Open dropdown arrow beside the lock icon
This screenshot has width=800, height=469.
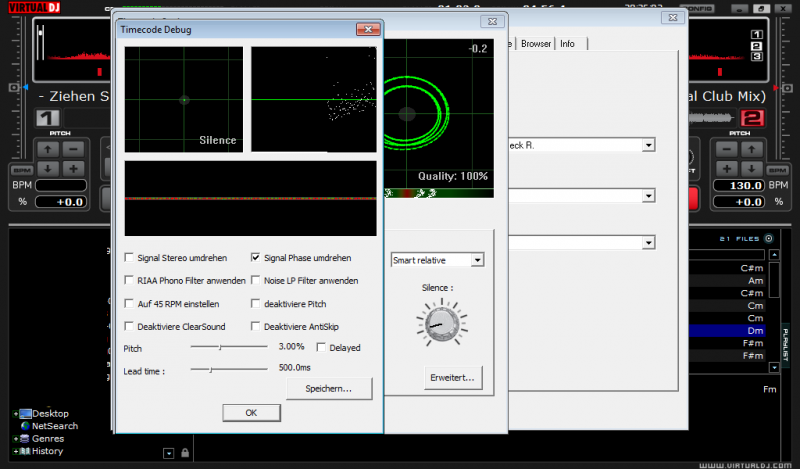coord(168,453)
